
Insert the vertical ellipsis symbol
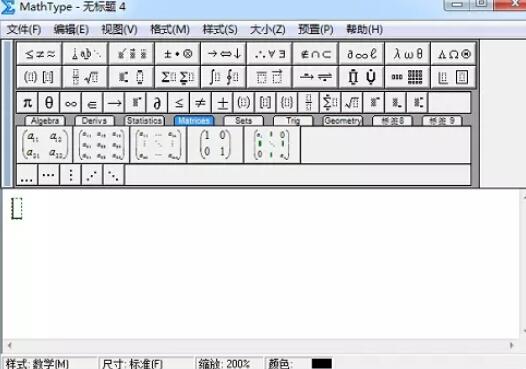coord(70,174)
